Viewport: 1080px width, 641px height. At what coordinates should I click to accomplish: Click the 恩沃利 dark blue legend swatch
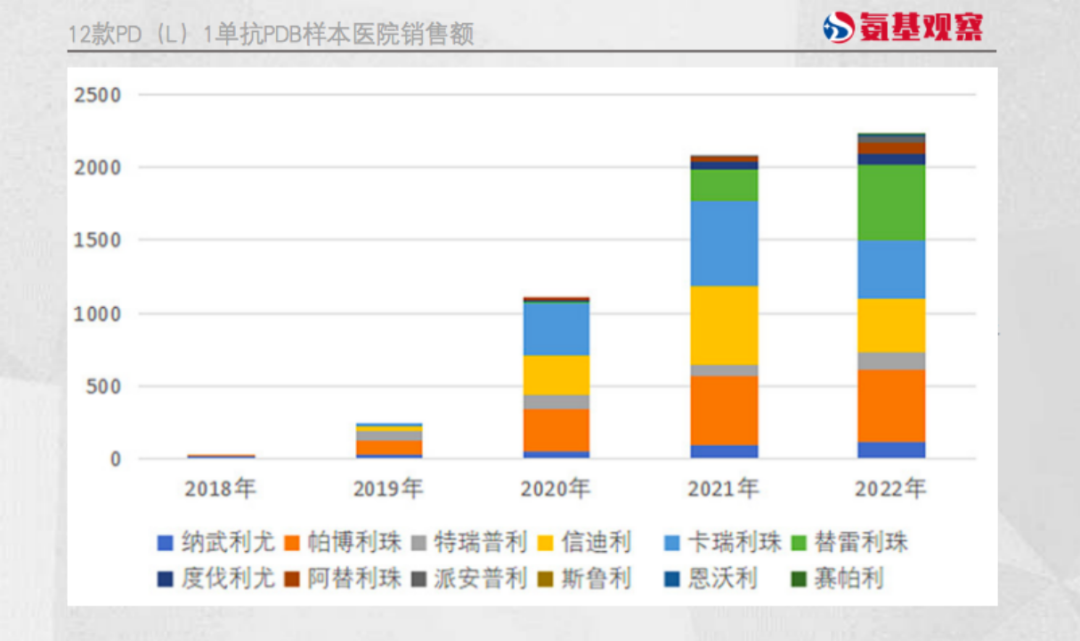point(672,579)
